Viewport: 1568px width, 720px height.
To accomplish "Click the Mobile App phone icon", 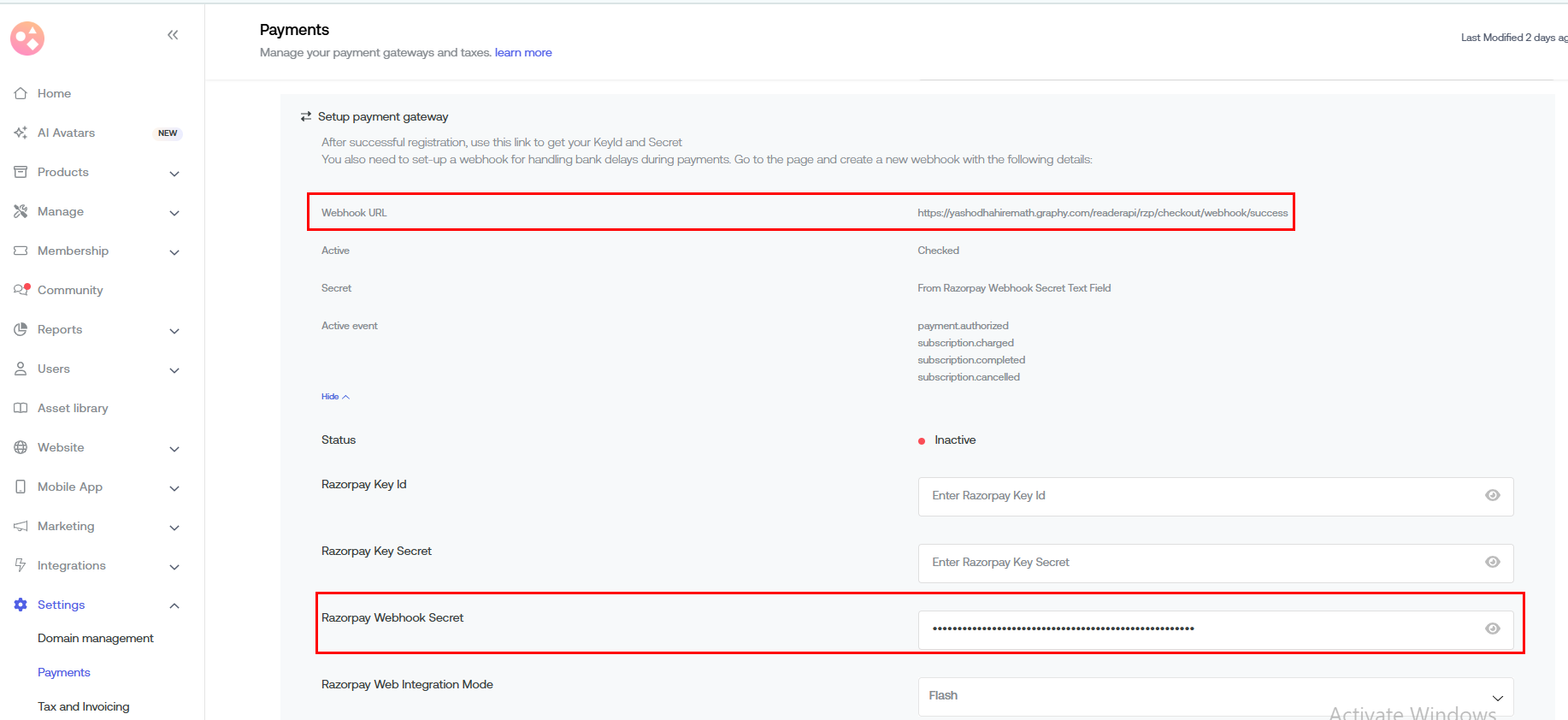I will [21, 487].
